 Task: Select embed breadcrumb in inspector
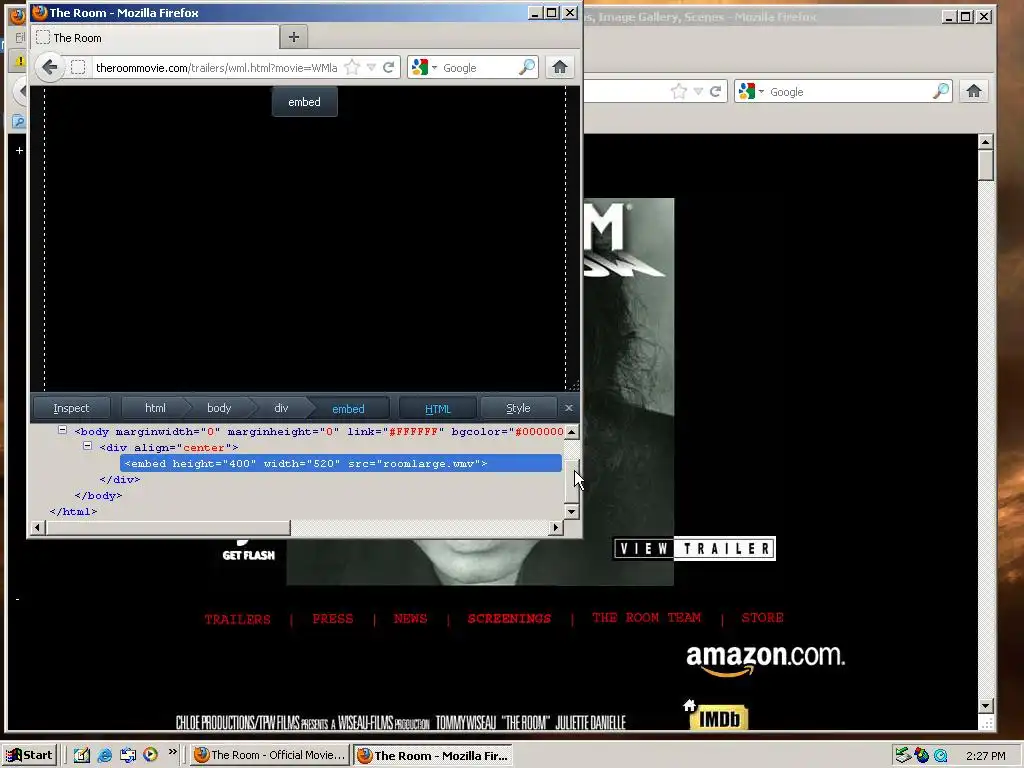(348, 408)
